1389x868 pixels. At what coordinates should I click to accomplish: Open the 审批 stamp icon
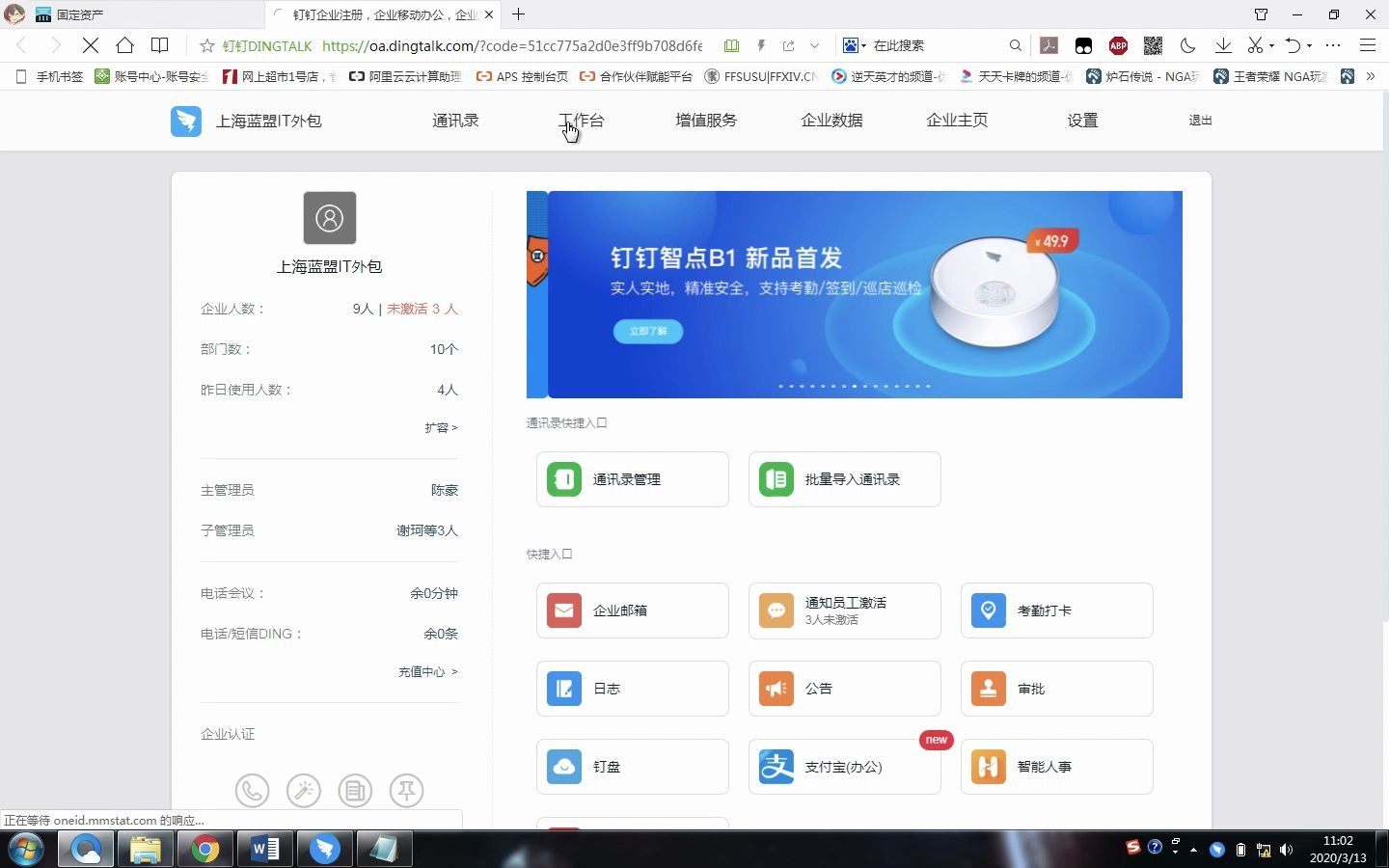[989, 689]
